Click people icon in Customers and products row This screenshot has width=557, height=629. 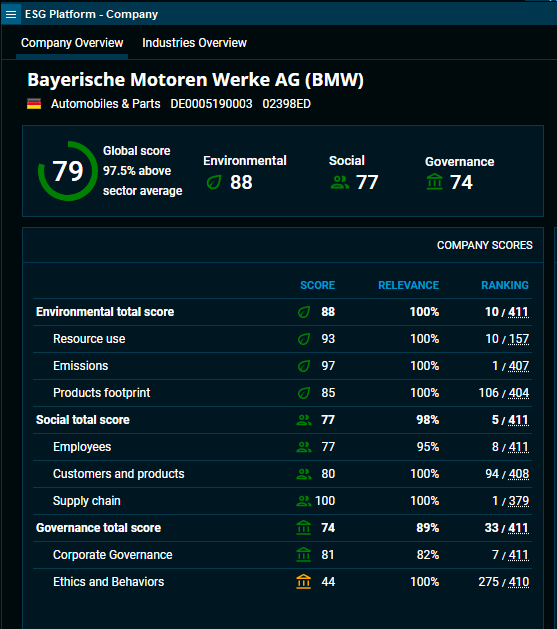point(304,474)
